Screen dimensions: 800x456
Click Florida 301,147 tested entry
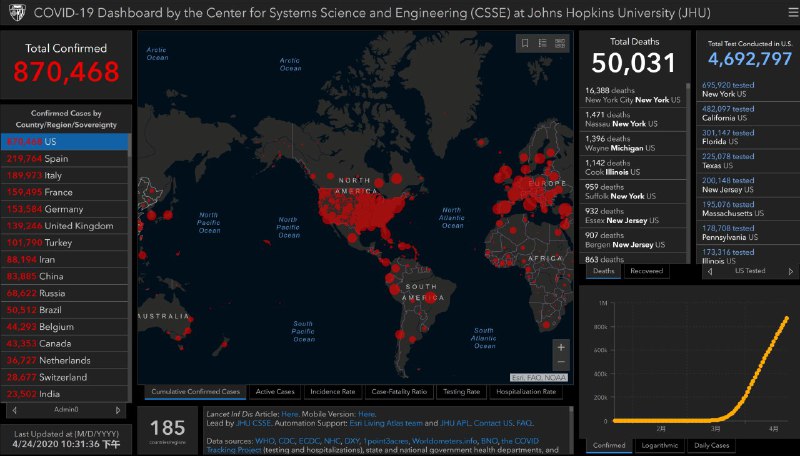(748, 137)
